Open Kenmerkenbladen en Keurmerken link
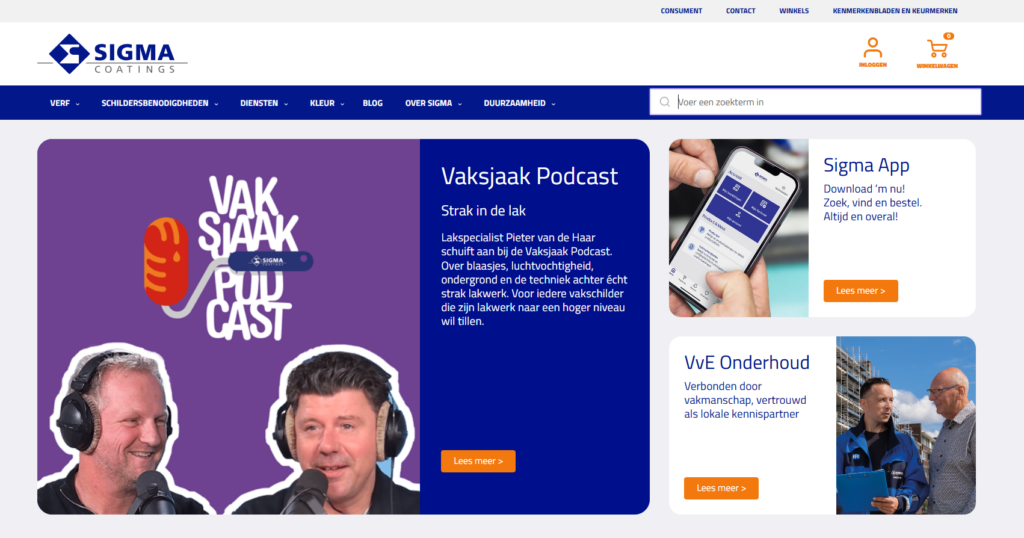Viewport: 1024px width, 538px height. coord(895,10)
